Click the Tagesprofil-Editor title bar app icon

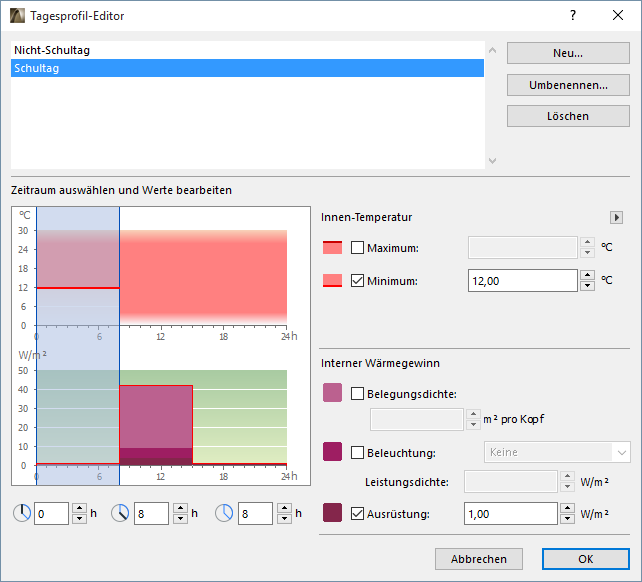pos(17,16)
